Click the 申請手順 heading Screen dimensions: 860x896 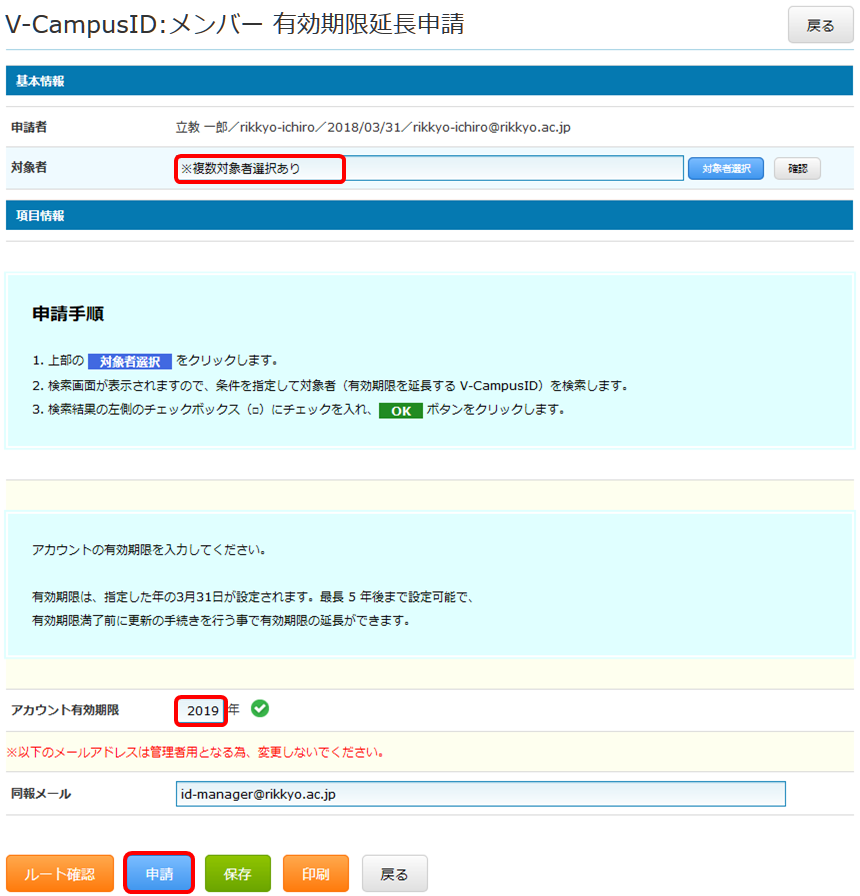tap(68, 314)
